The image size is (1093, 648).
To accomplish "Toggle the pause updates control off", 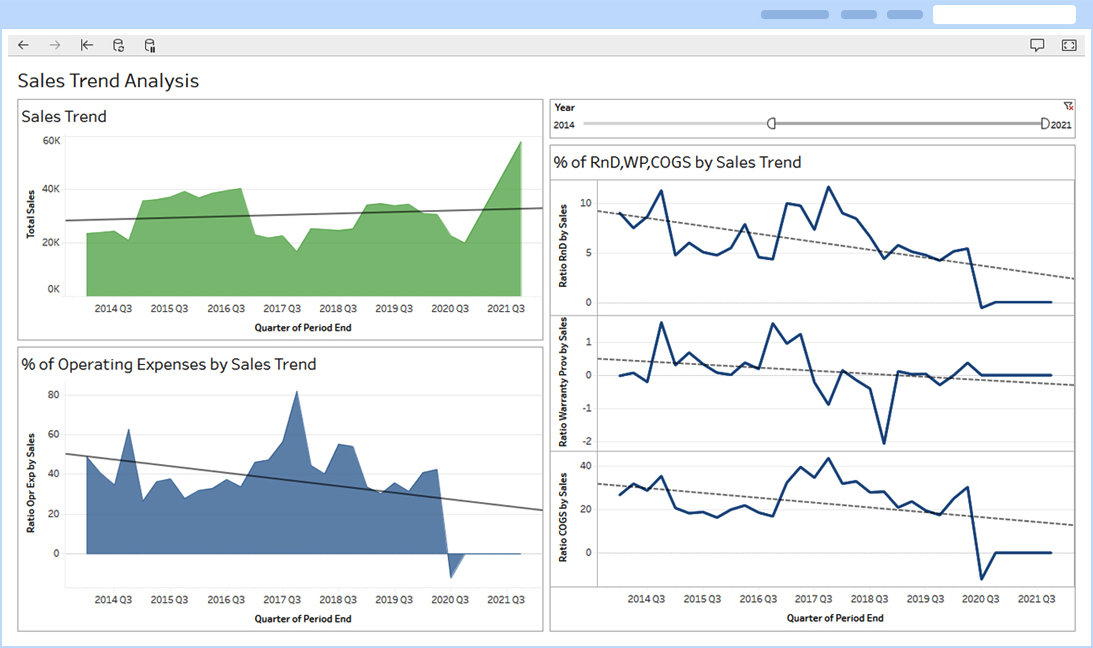I will tap(150, 45).
